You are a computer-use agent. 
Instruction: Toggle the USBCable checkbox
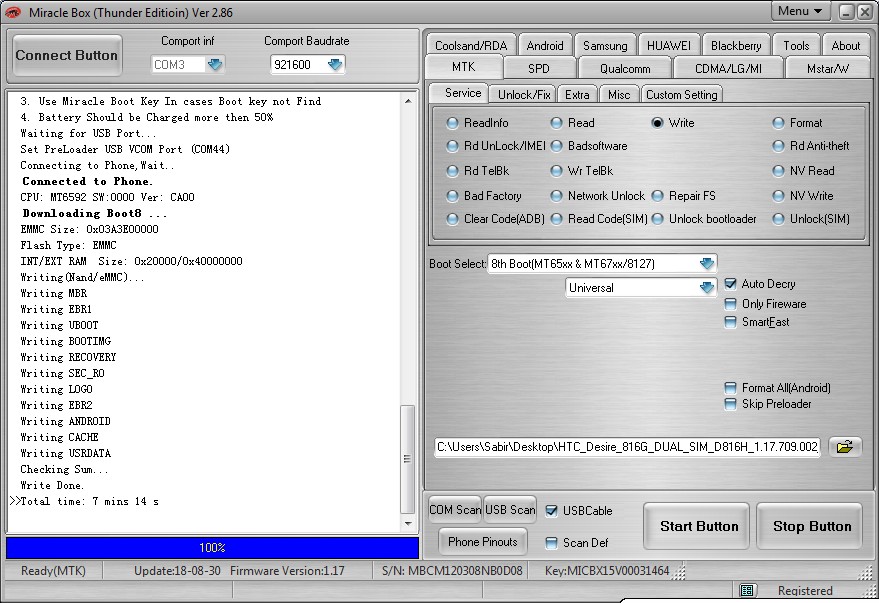click(551, 511)
